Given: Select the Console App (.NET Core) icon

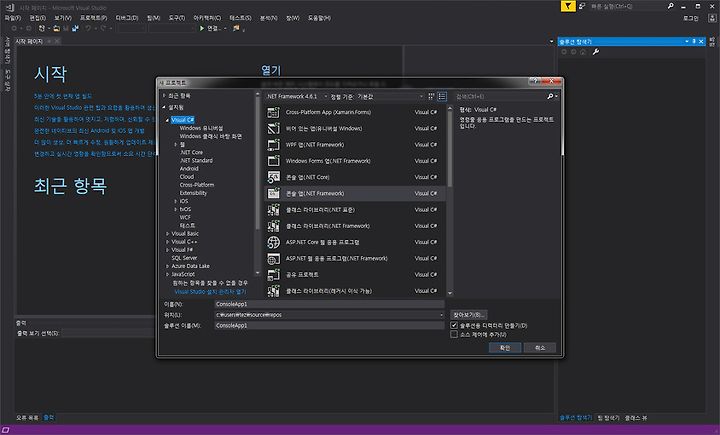Looking at the screenshot, I should [274, 177].
